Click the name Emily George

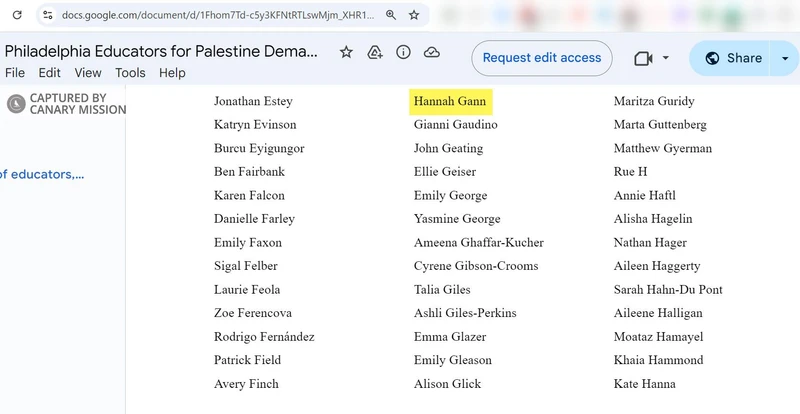(x=451, y=196)
